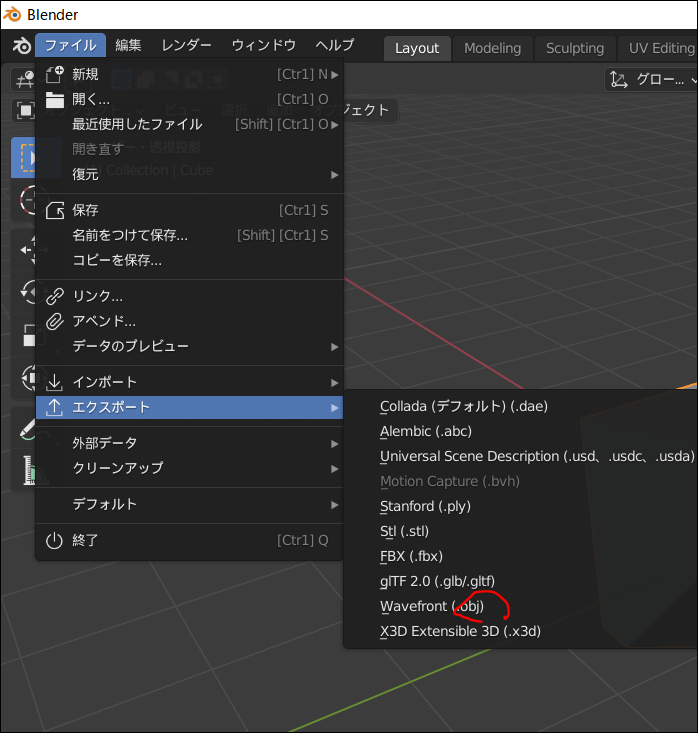Open the グロー transform orientation dropdown

[652, 80]
